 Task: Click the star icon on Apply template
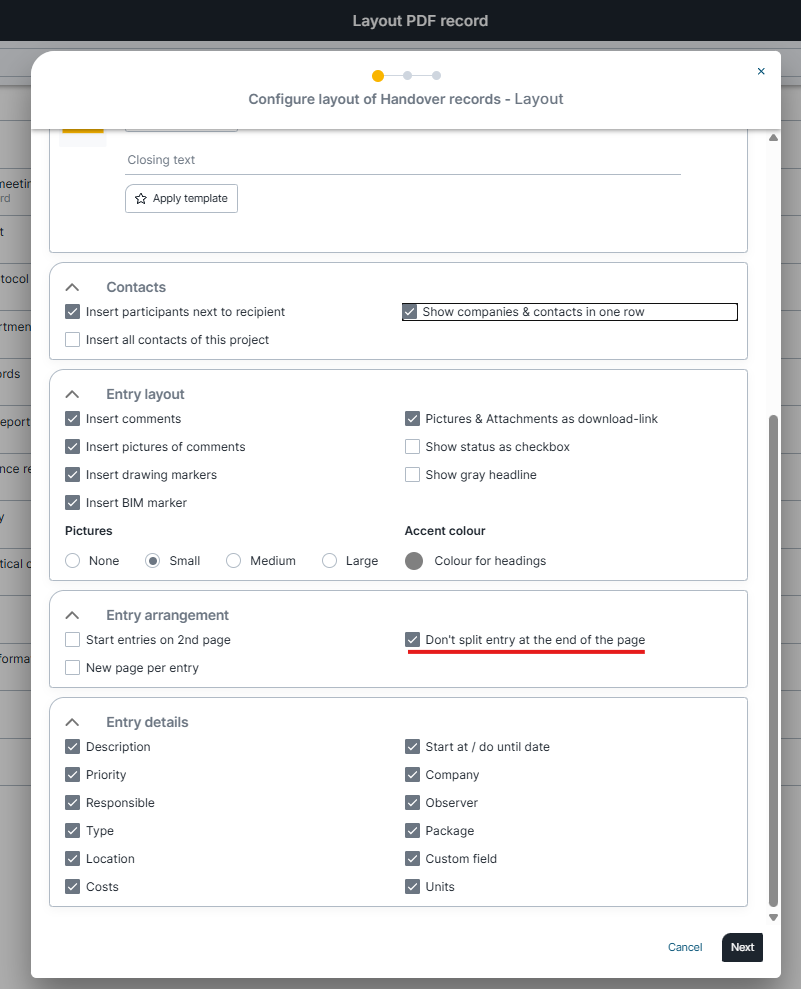(x=141, y=199)
